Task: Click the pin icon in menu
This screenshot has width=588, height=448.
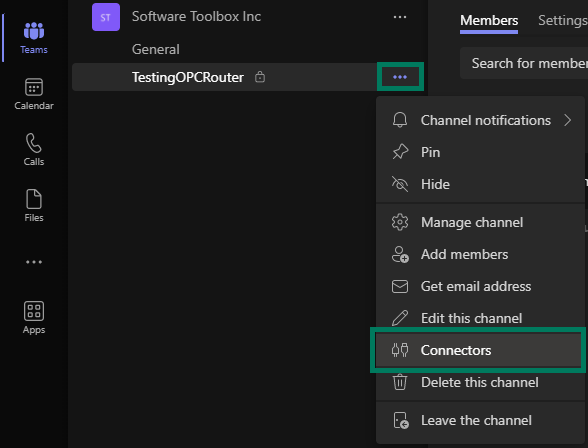Action: (400, 152)
